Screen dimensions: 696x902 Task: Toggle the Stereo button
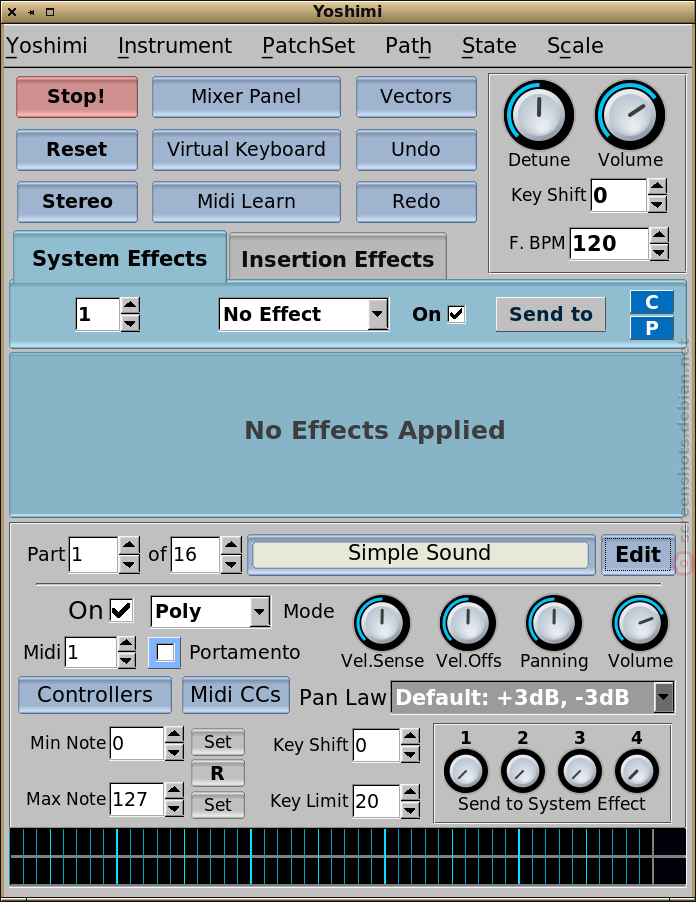tap(77, 202)
